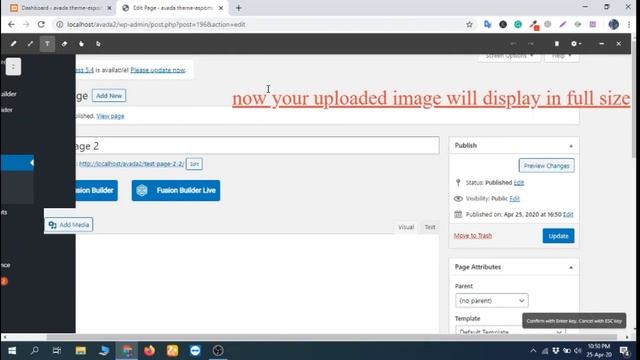This screenshot has width=640, height=360.
Task: Open the Google Translate extension icon
Action: tap(487, 24)
